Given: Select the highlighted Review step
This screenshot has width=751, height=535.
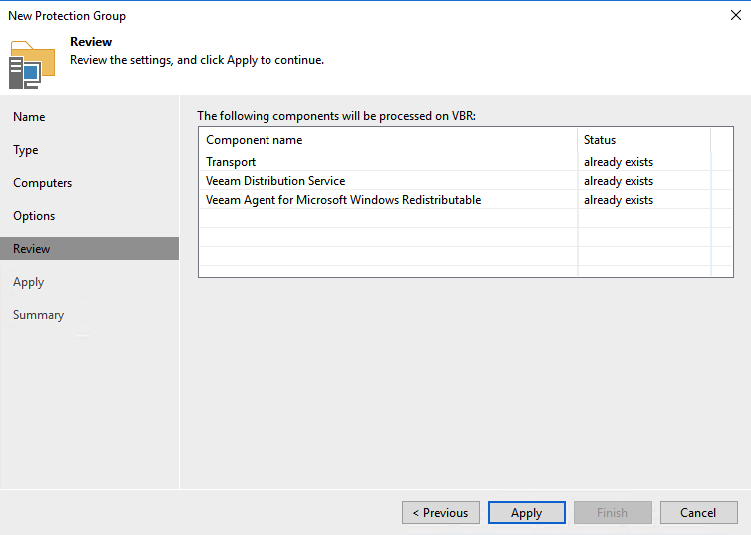Looking at the screenshot, I should 32,249.
